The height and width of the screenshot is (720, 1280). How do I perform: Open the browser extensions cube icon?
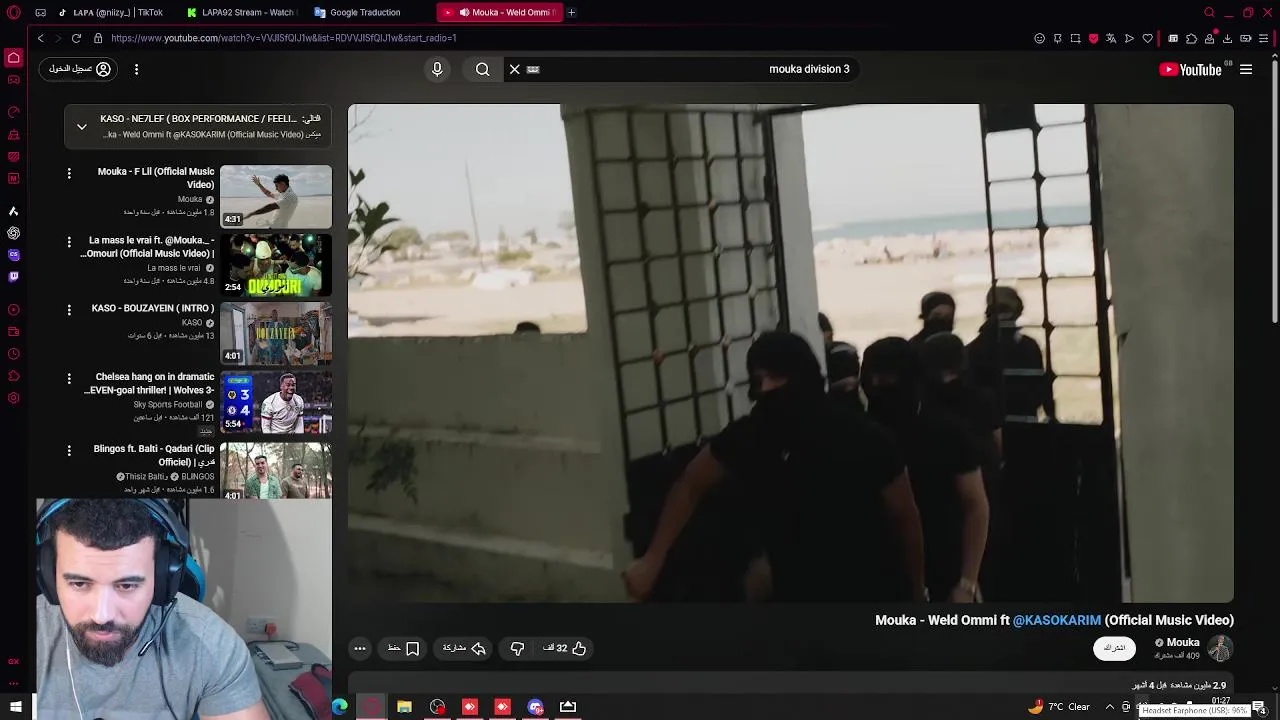(x=1191, y=38)
